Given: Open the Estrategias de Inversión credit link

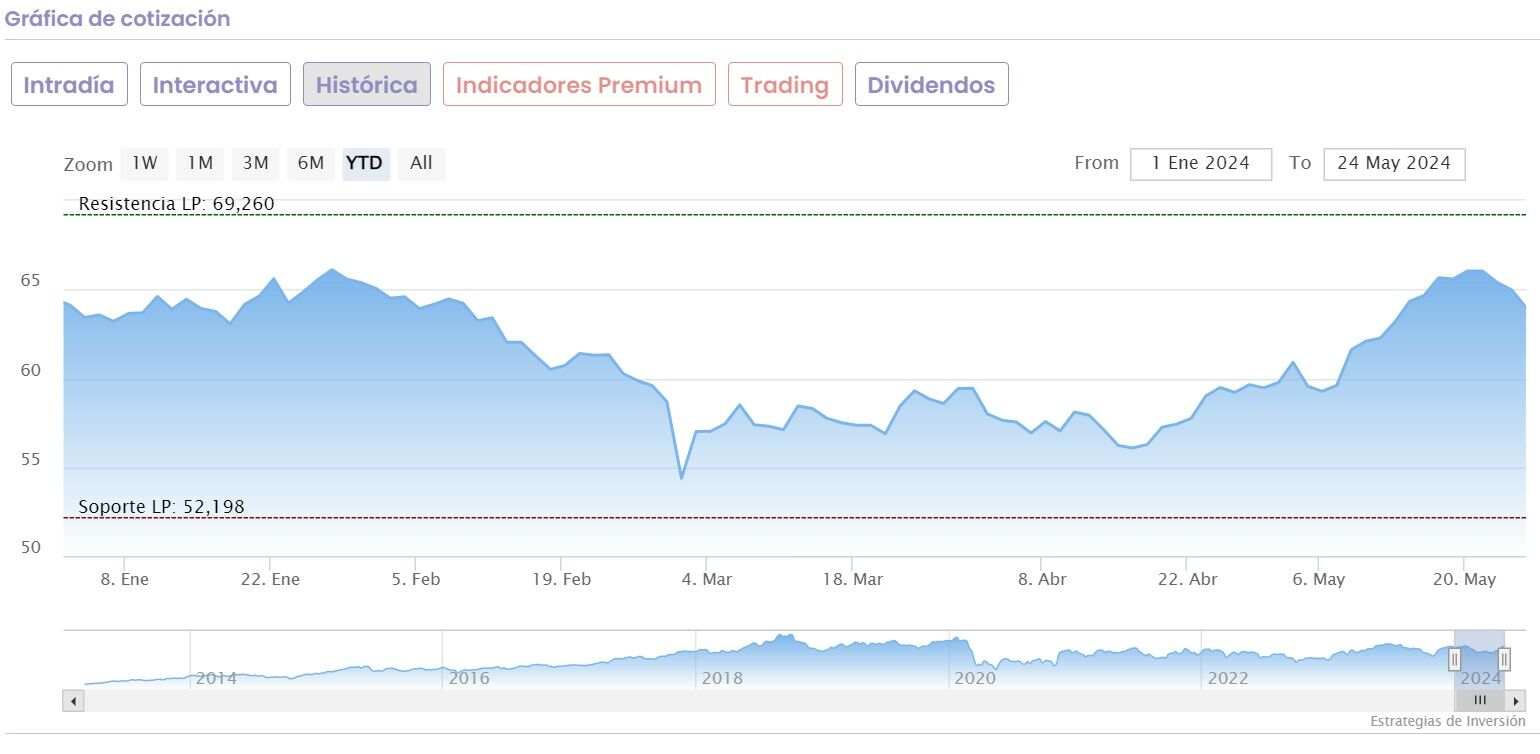Looking at the screenshot, I should coord(1447,722).
